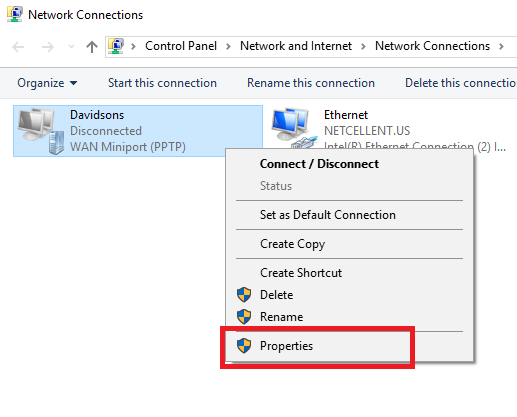Go up one folder level
Screen dimensions: 517x417
[92, 47]
